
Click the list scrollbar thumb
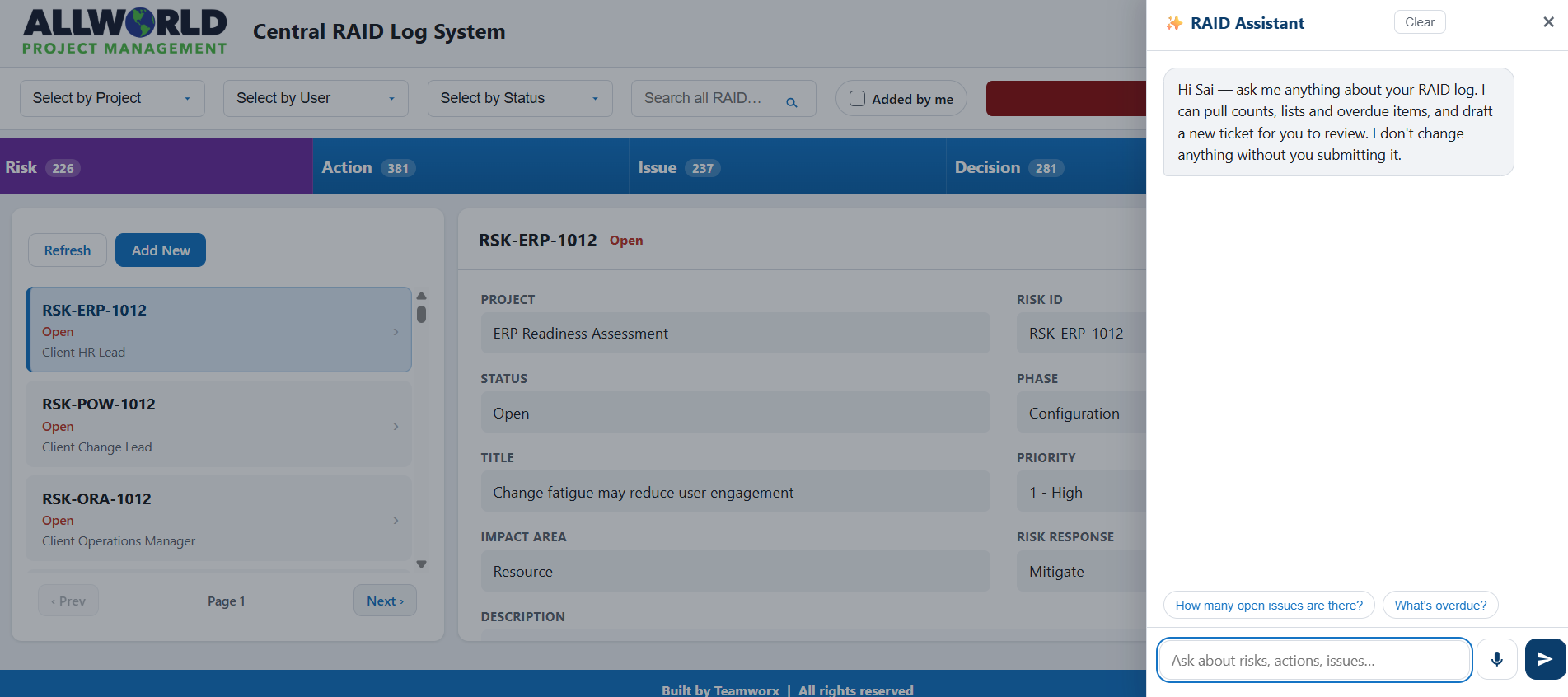(421, 314)
